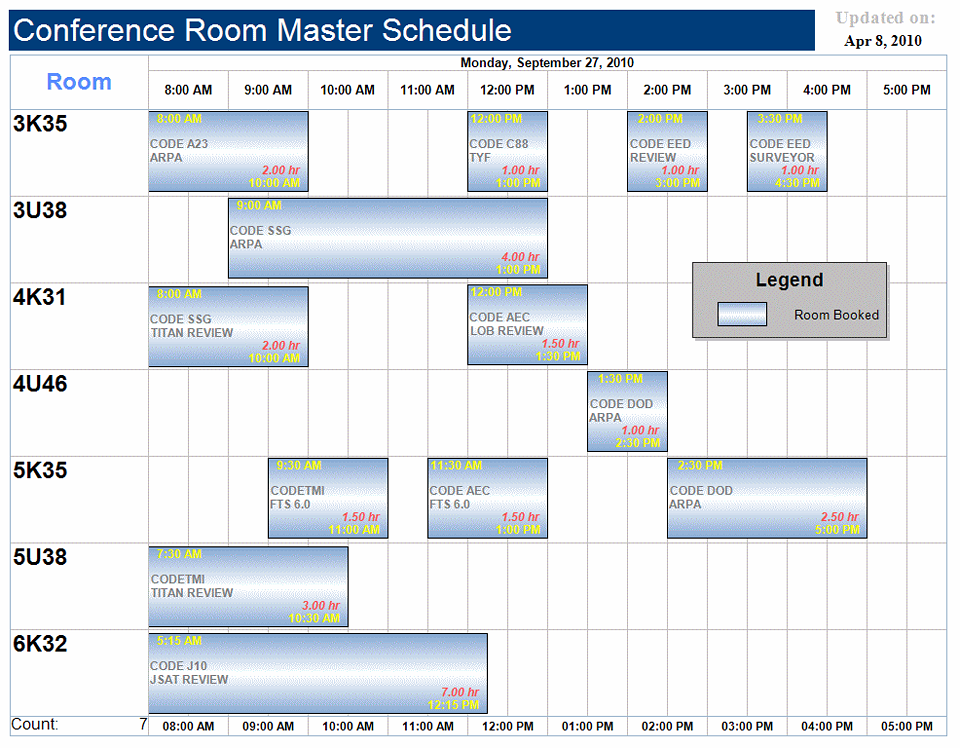Click the CODE J10 JSAT REVIEW booking

point(318,673)
